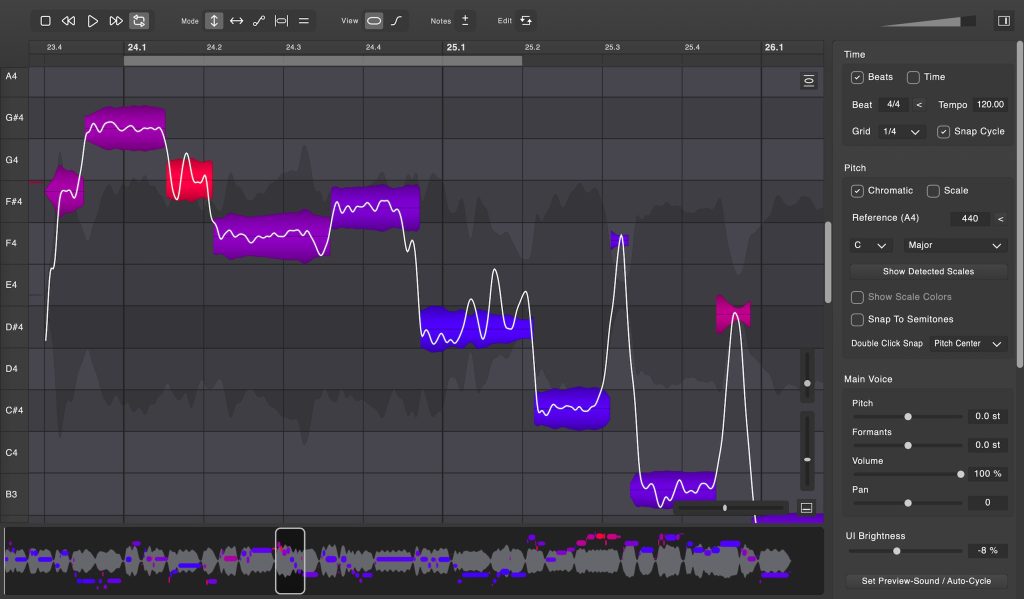The height and width of the screenshot is (599, 1024).
Task: Disable the Snap Cycle checkbox
Action: (x=943, y=131)
